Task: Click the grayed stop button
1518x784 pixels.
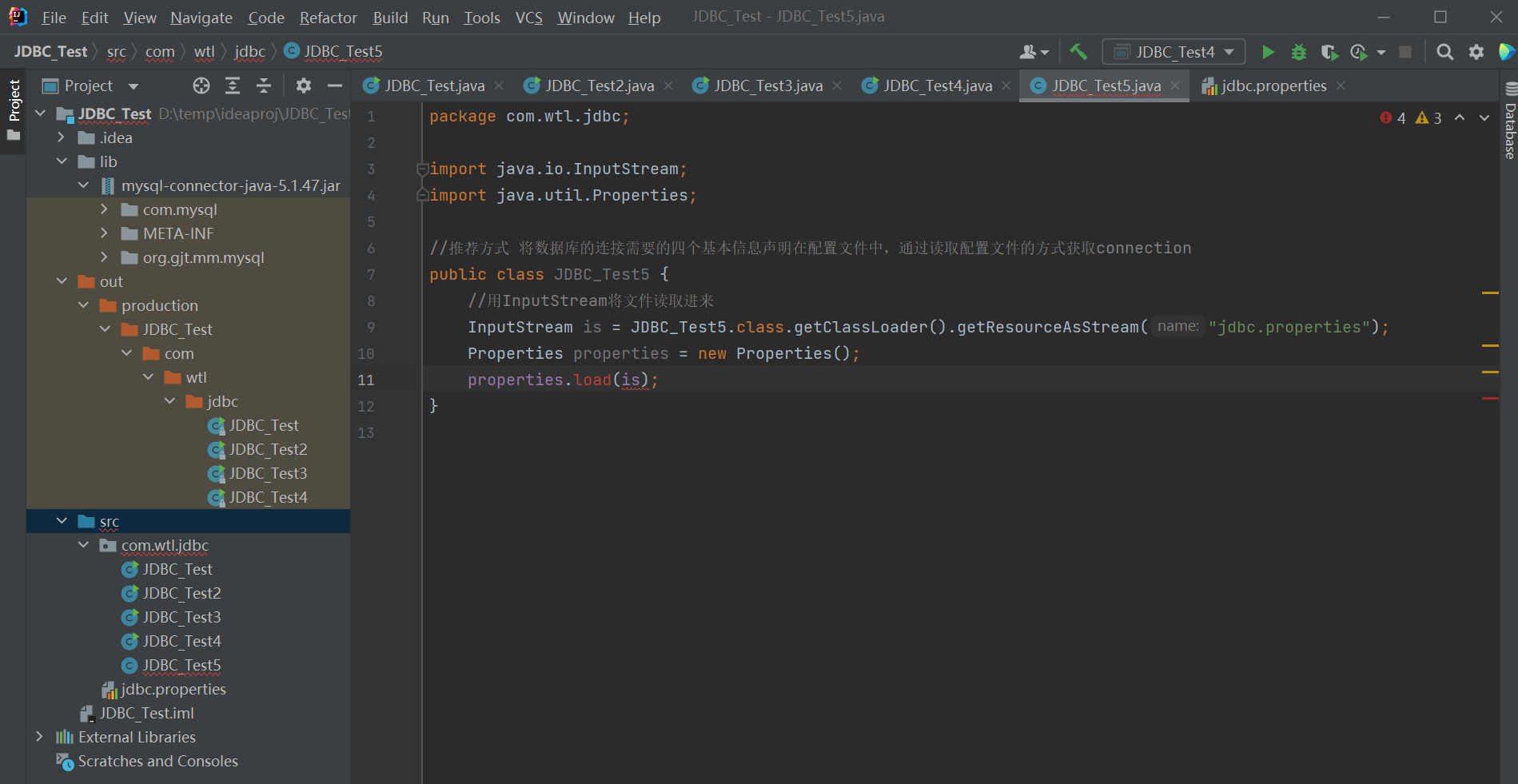Action: (x=1405, y=52)
